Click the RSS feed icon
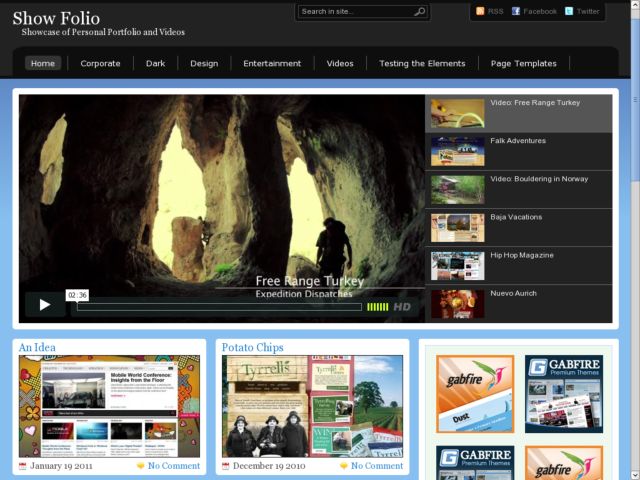This screenshot has width=640, height=480. [x=480, y=11]
